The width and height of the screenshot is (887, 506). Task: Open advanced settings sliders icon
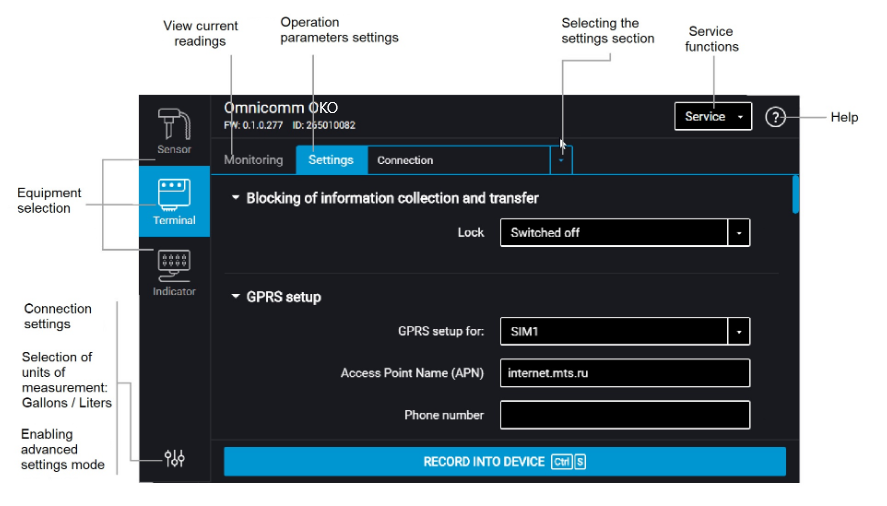pyautogui.click(x=174, y=458)
